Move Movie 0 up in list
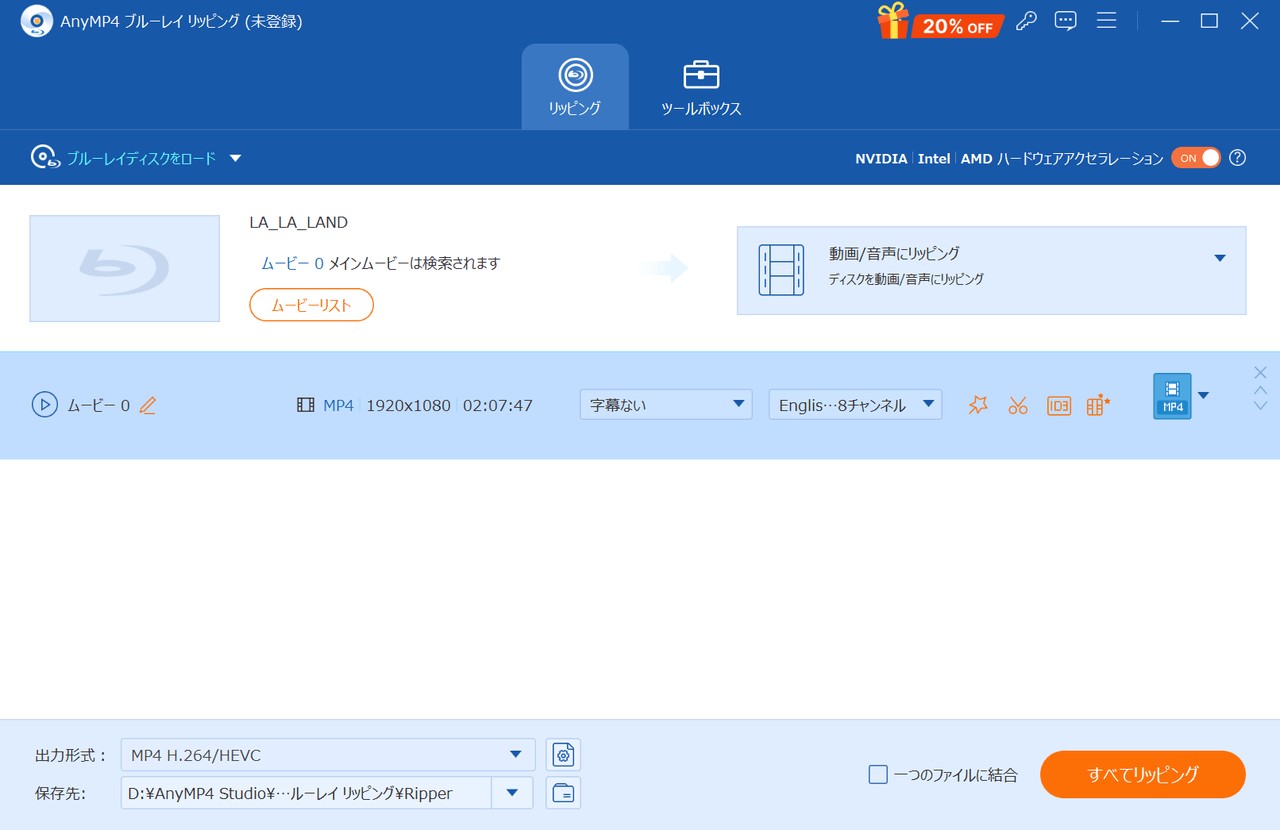The image size is (1280, 830). point(1260,389)
